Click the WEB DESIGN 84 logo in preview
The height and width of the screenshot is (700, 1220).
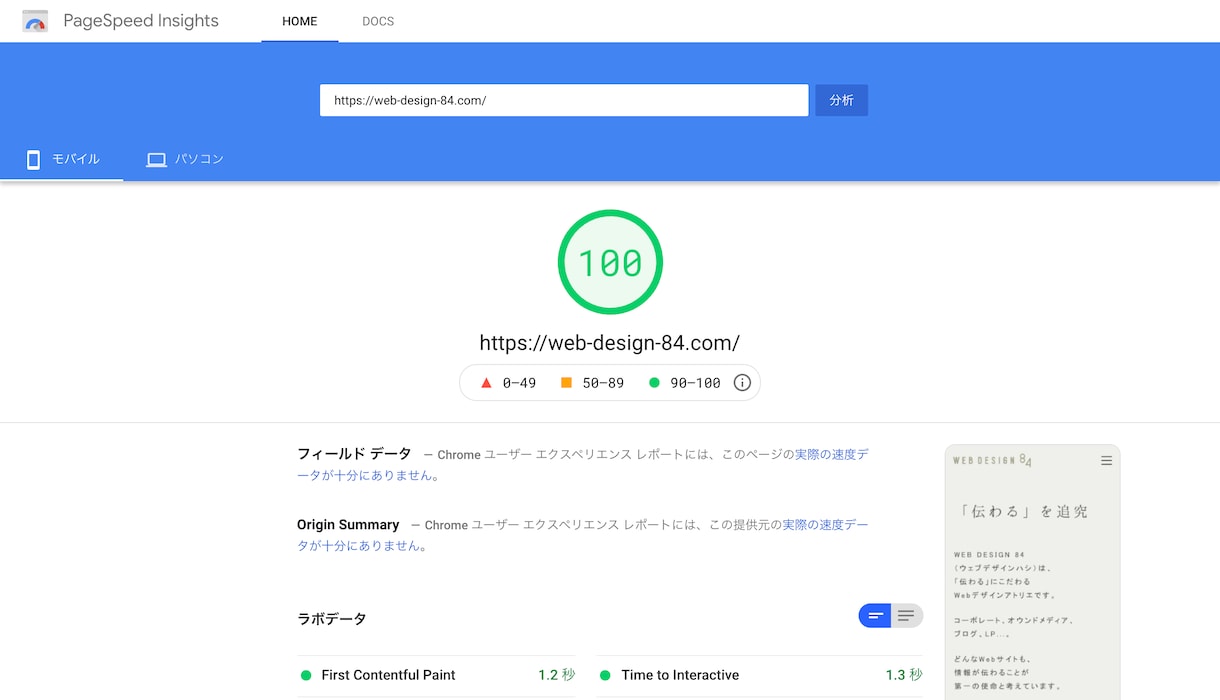point(992,461)
